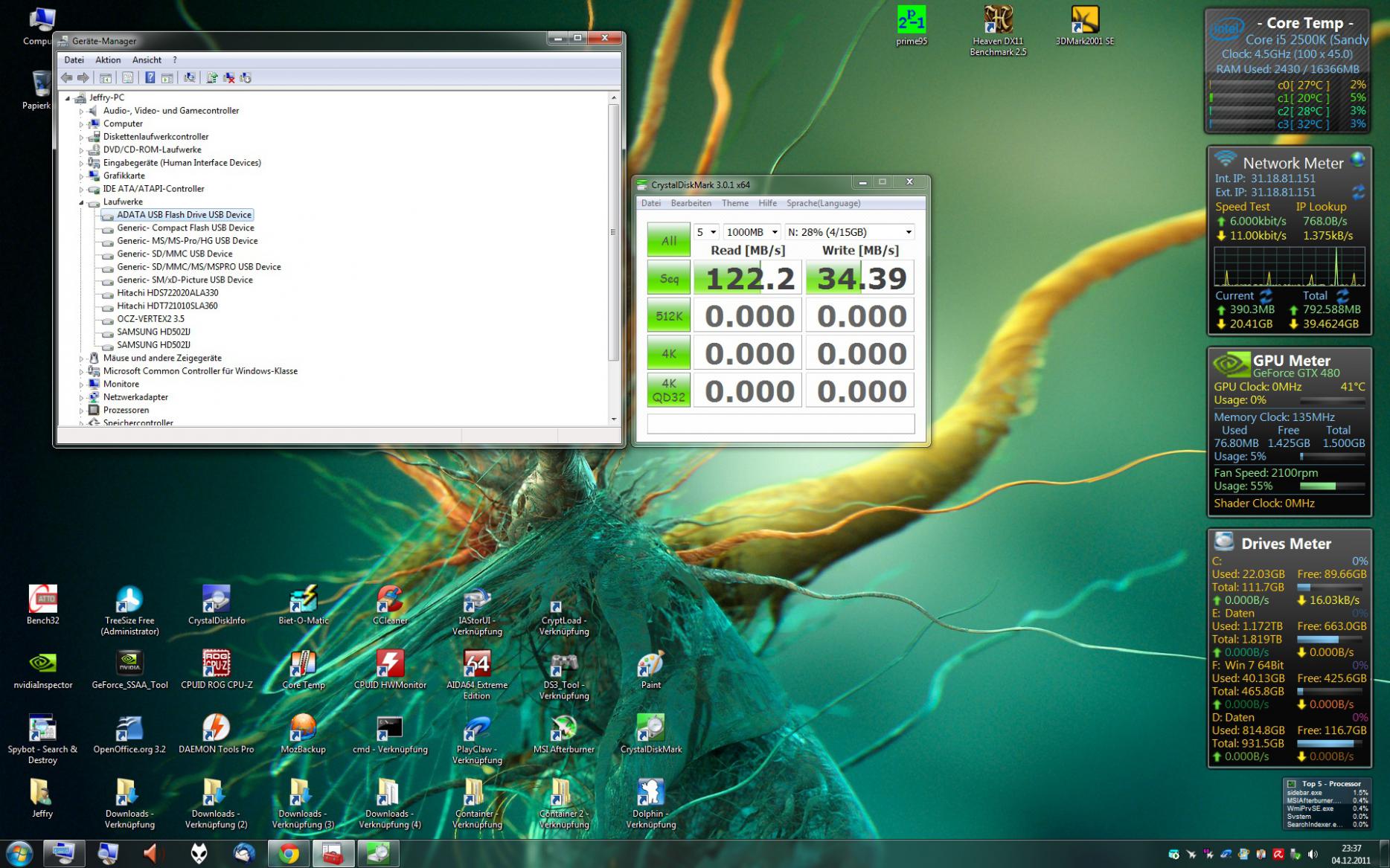Click the Jeffry-PC root node
This screenshot has height=868, width=1390.
106,97
